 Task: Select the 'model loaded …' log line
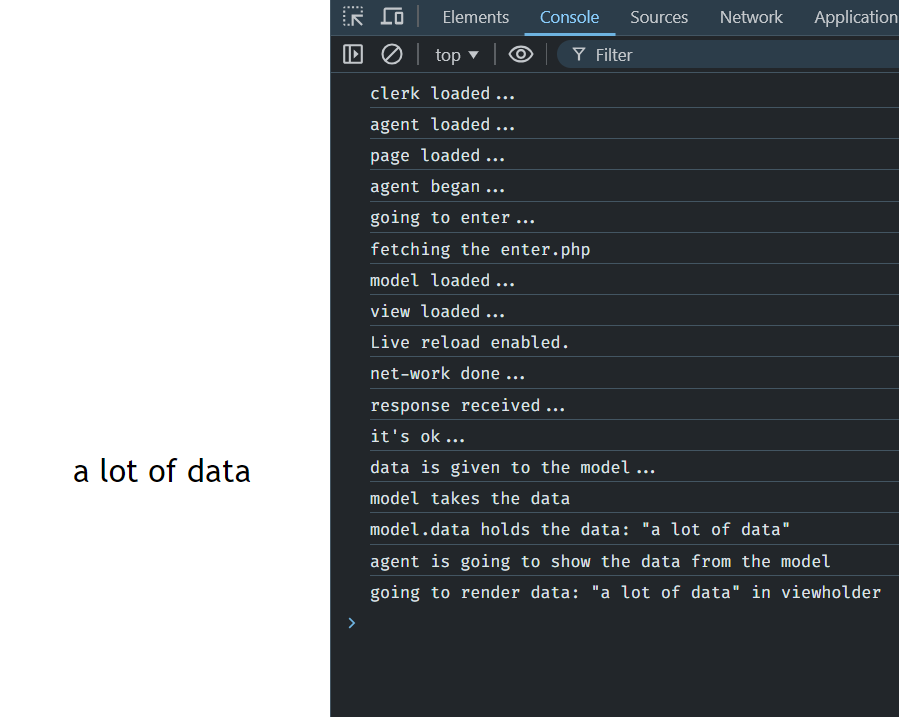tap(443, 280)
